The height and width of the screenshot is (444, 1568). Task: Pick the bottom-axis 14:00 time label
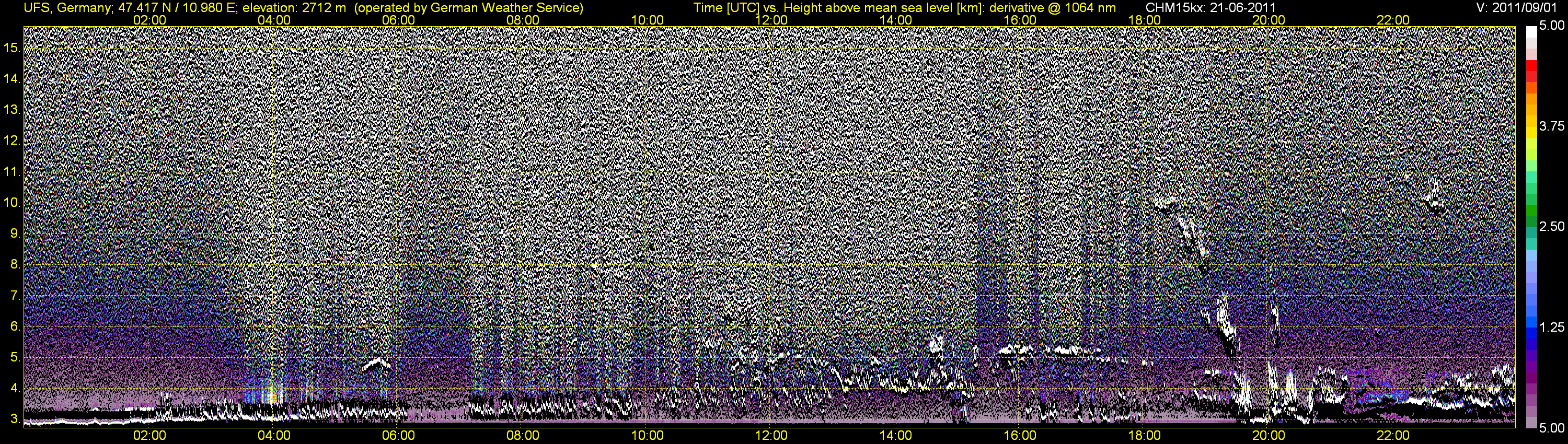896,436
